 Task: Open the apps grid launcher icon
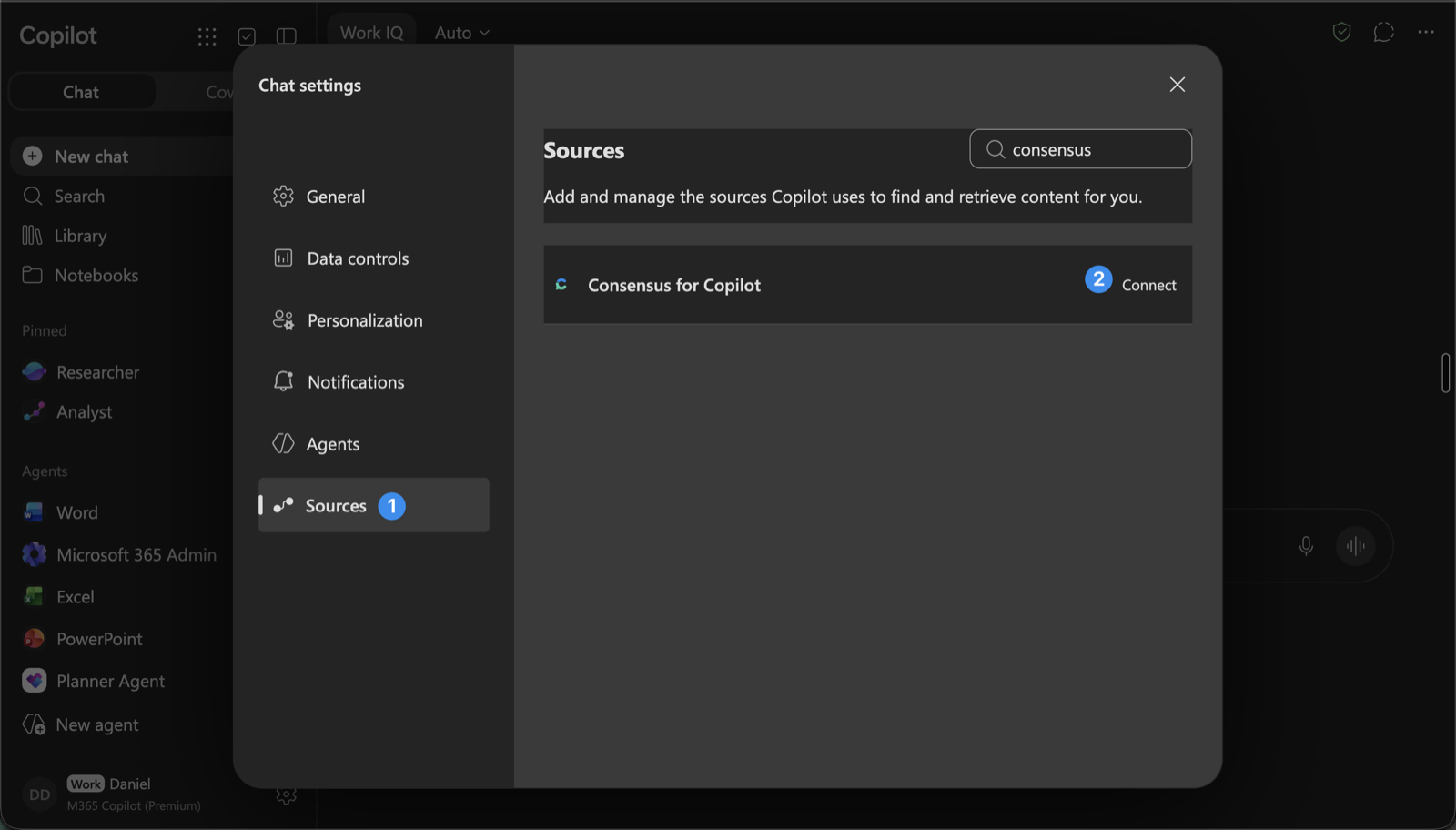pyautogui.click(x=207, y=36)
